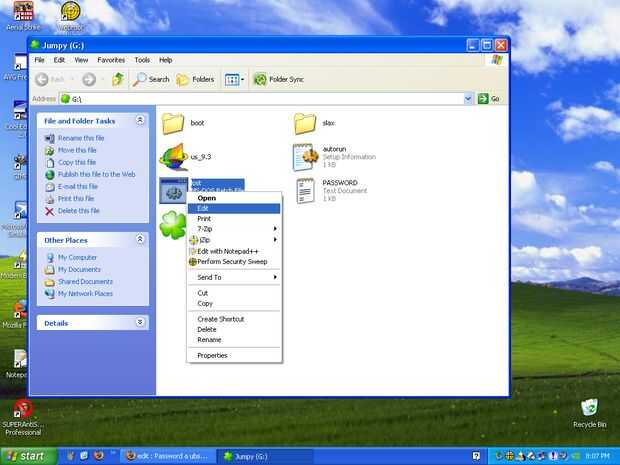This screenshot has height=465, width=620.
Task: Open the Views dropdown button
Action: coord(234,80)
